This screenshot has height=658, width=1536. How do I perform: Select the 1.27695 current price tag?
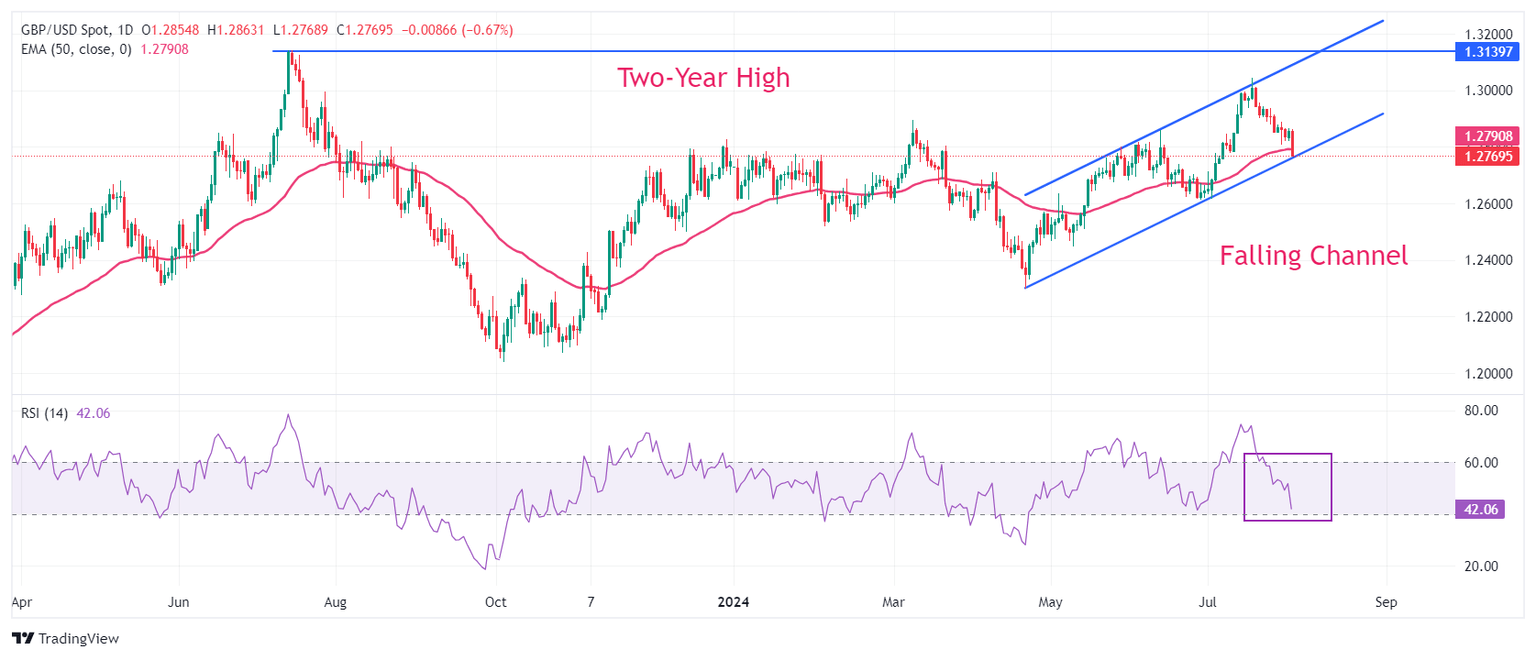1489,156
